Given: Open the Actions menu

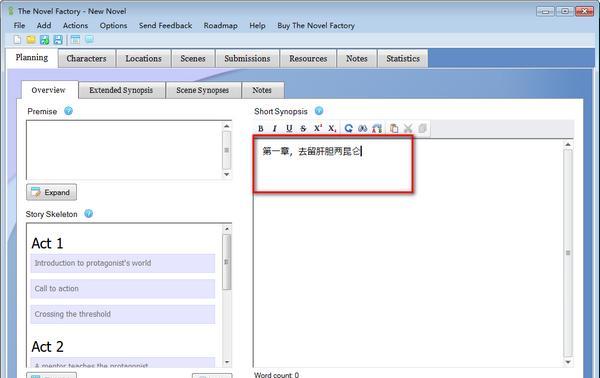Looking at the screenshot, I should point(75,26).
